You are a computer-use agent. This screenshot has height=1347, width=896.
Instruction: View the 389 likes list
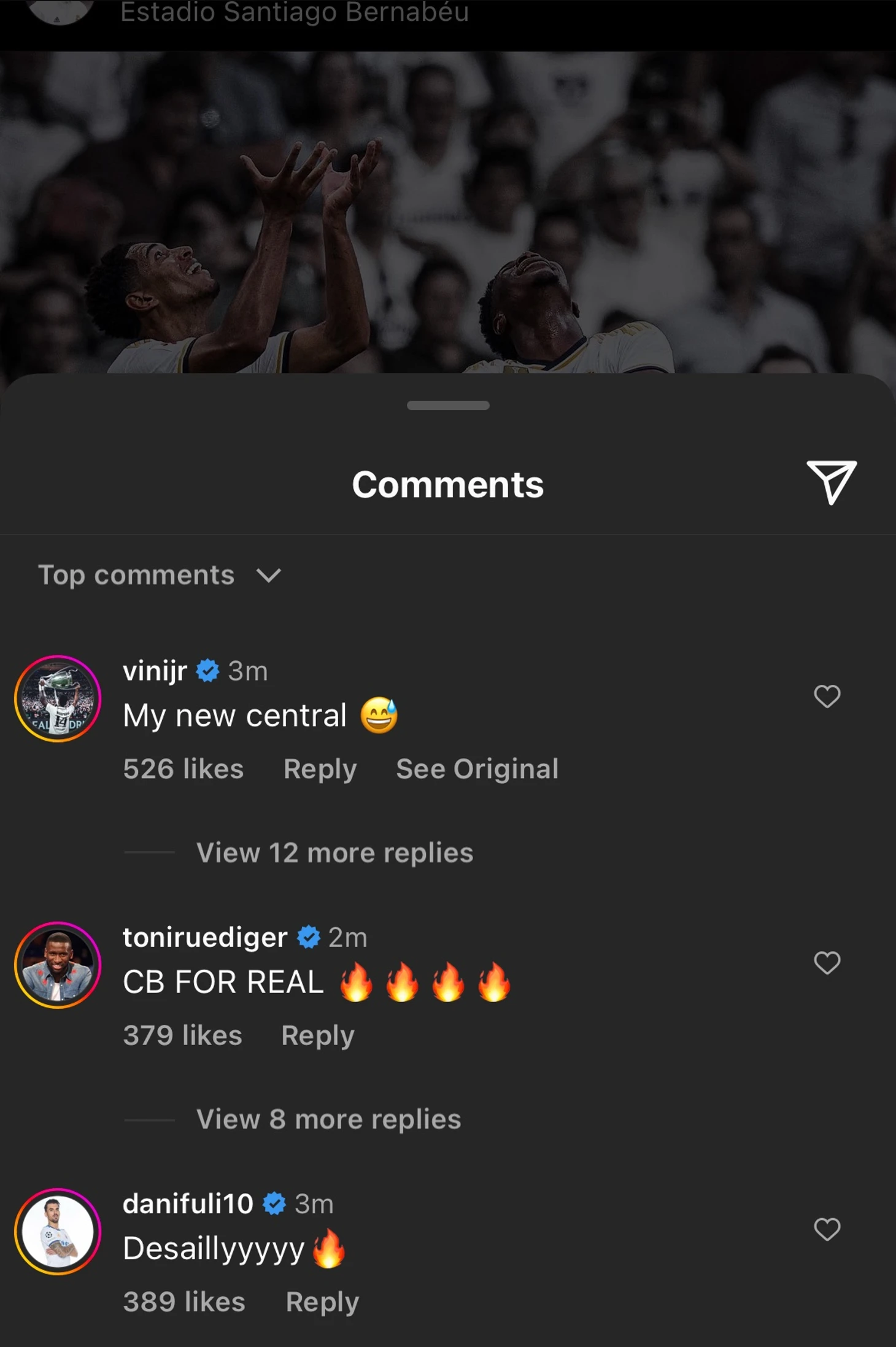184,1302
